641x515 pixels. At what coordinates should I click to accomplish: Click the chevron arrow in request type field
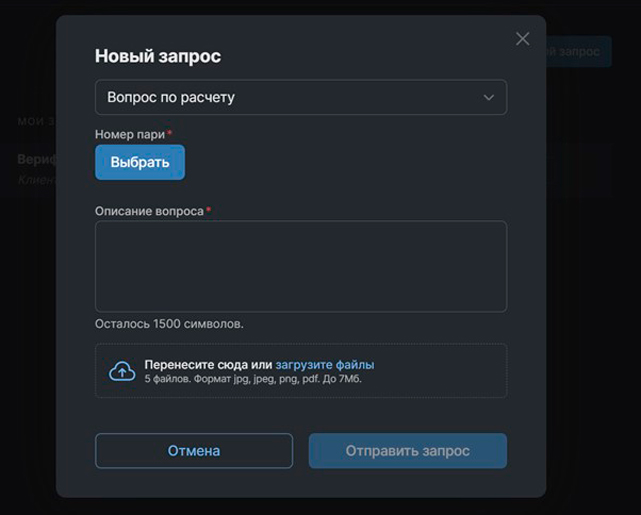tap(489, 98)
